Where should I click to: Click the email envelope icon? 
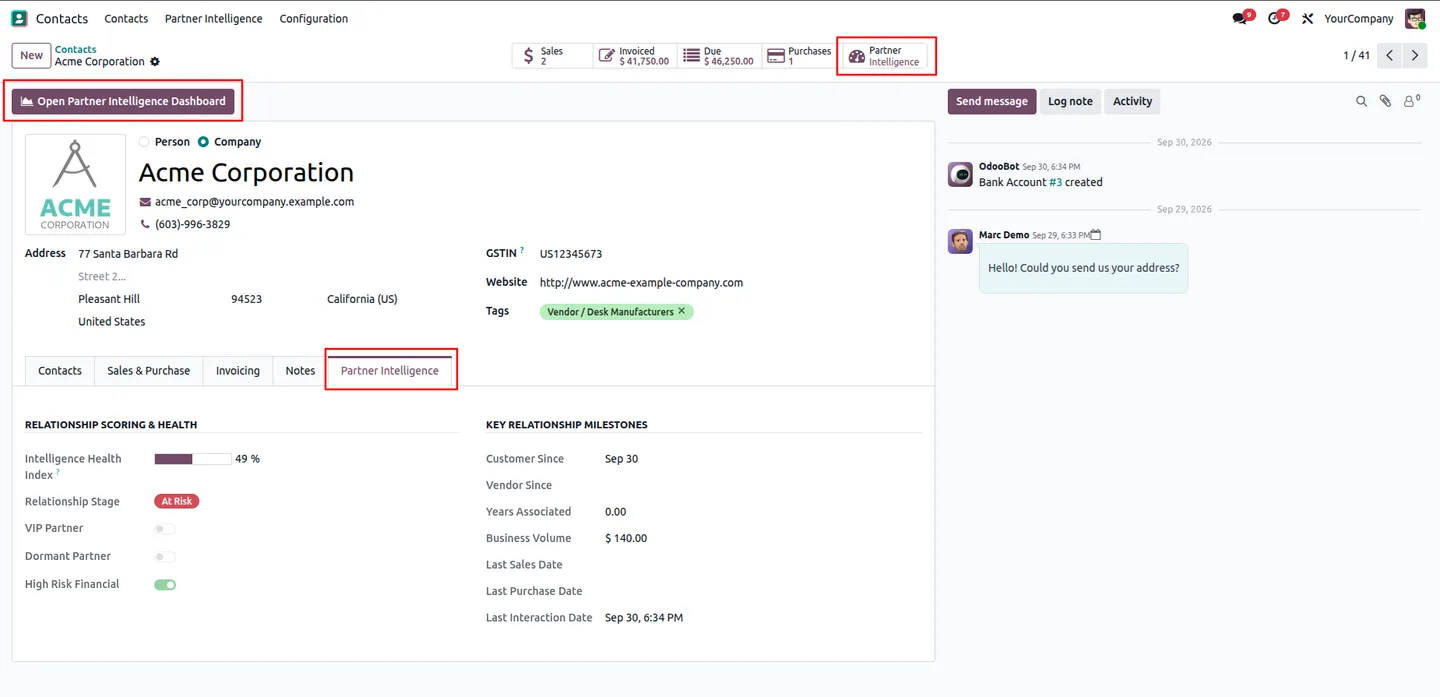pyautogui.click(x=145, y=202)
